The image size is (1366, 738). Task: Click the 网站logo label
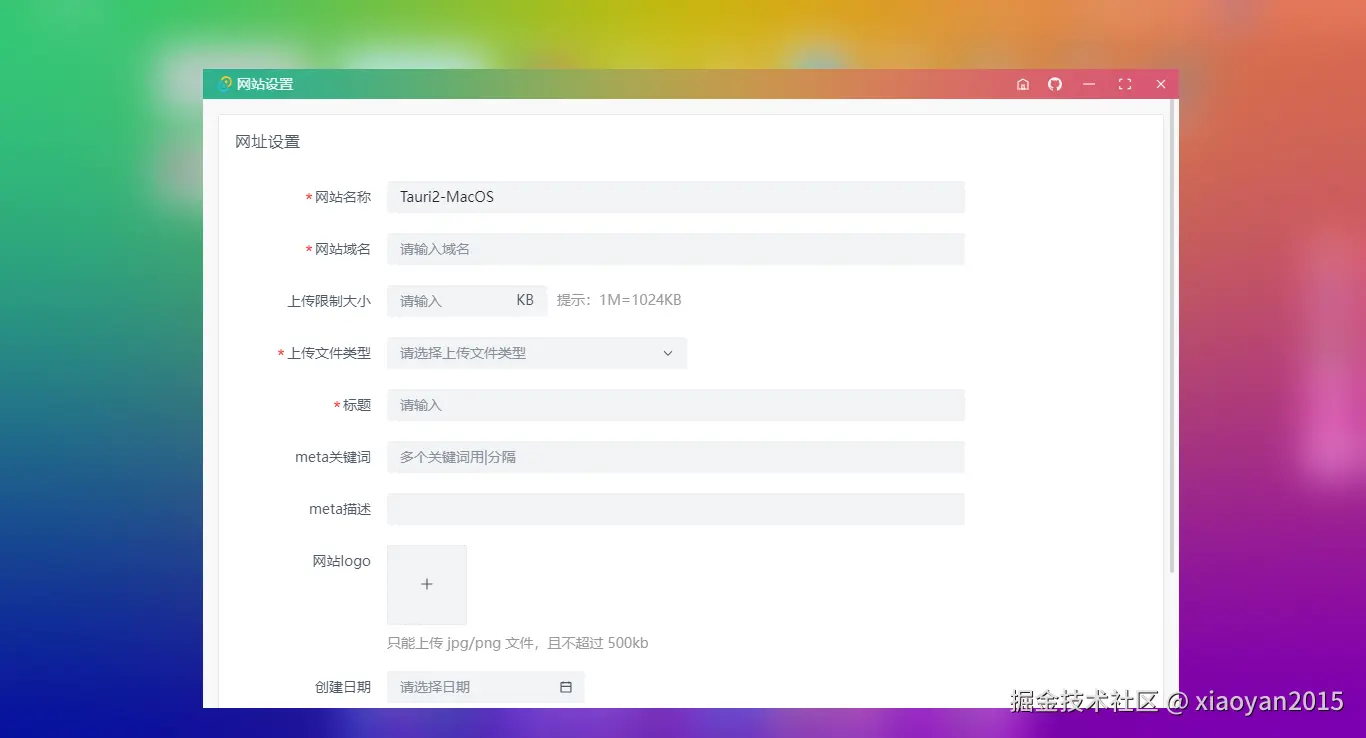[342, 561]
